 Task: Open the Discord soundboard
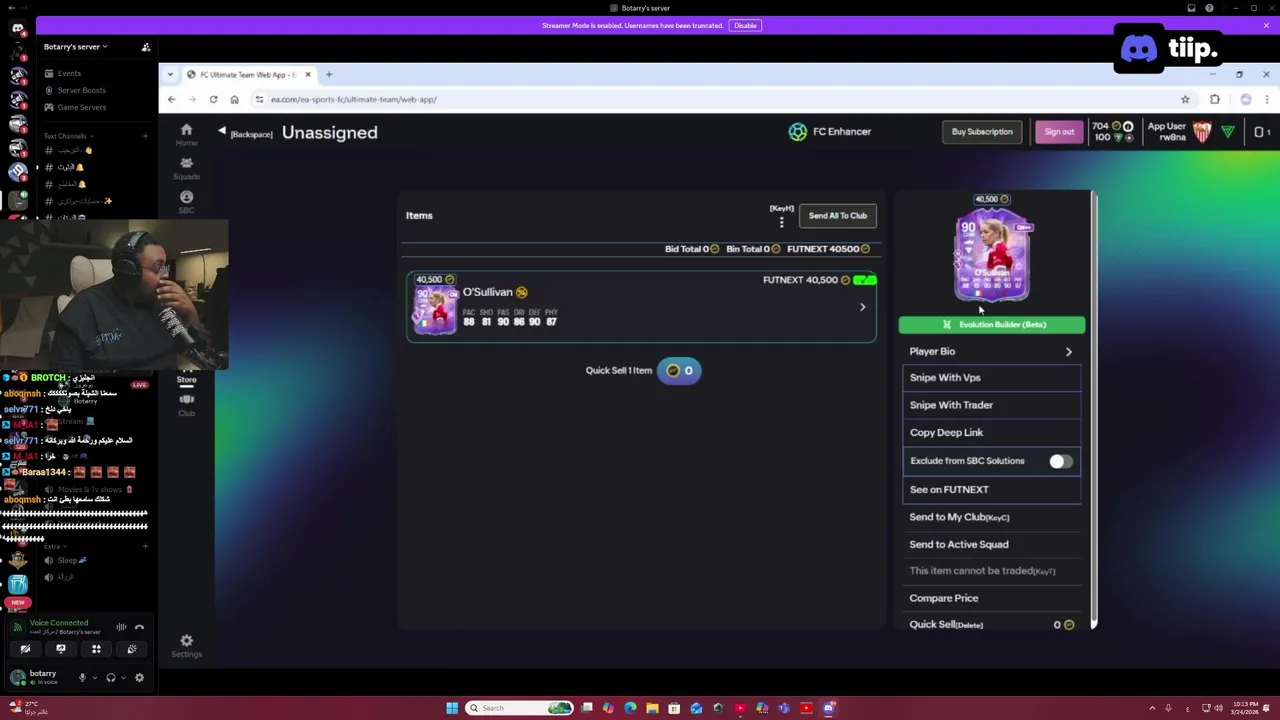click(131, 649)
